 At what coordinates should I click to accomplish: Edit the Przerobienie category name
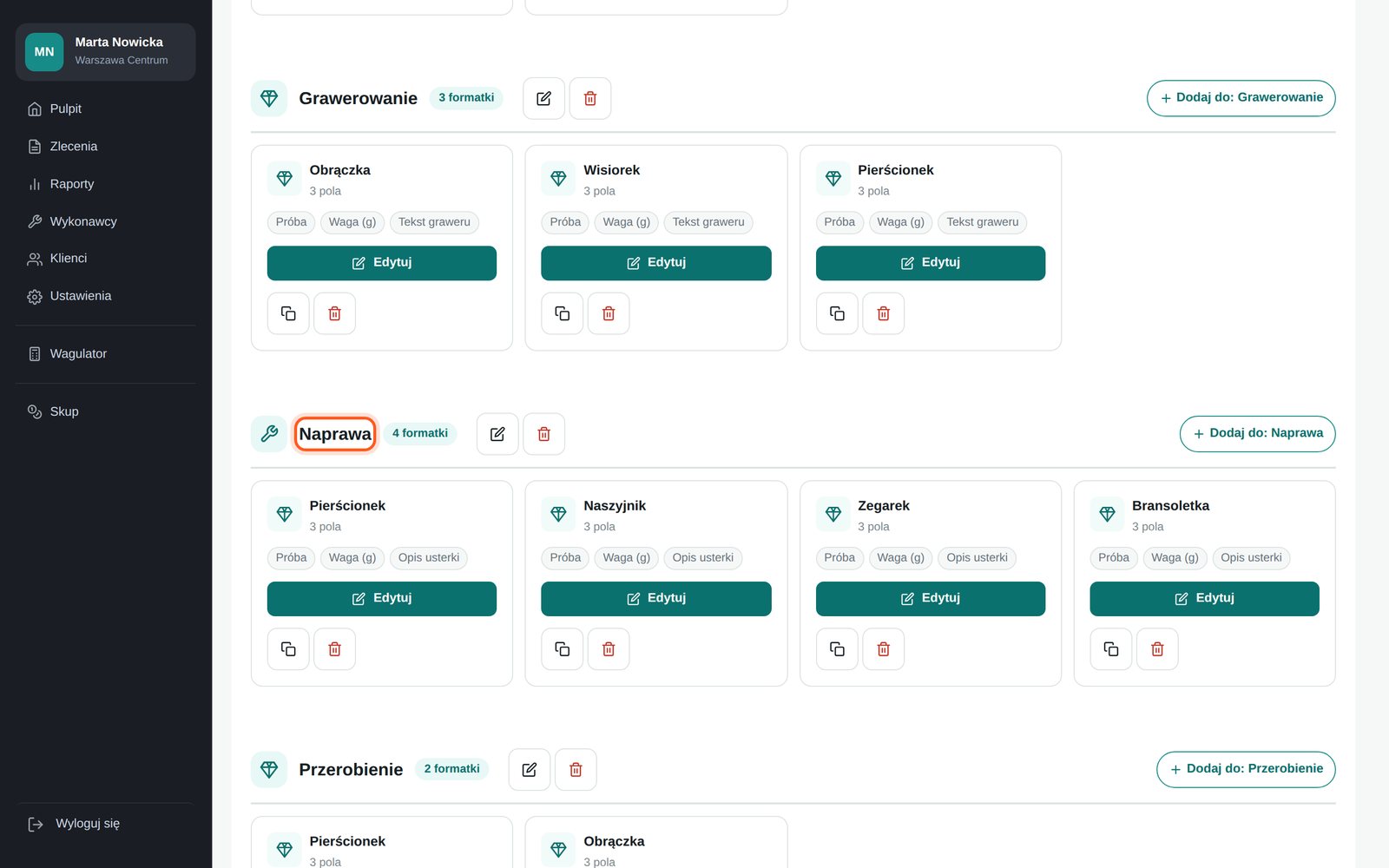coord(530,770)
